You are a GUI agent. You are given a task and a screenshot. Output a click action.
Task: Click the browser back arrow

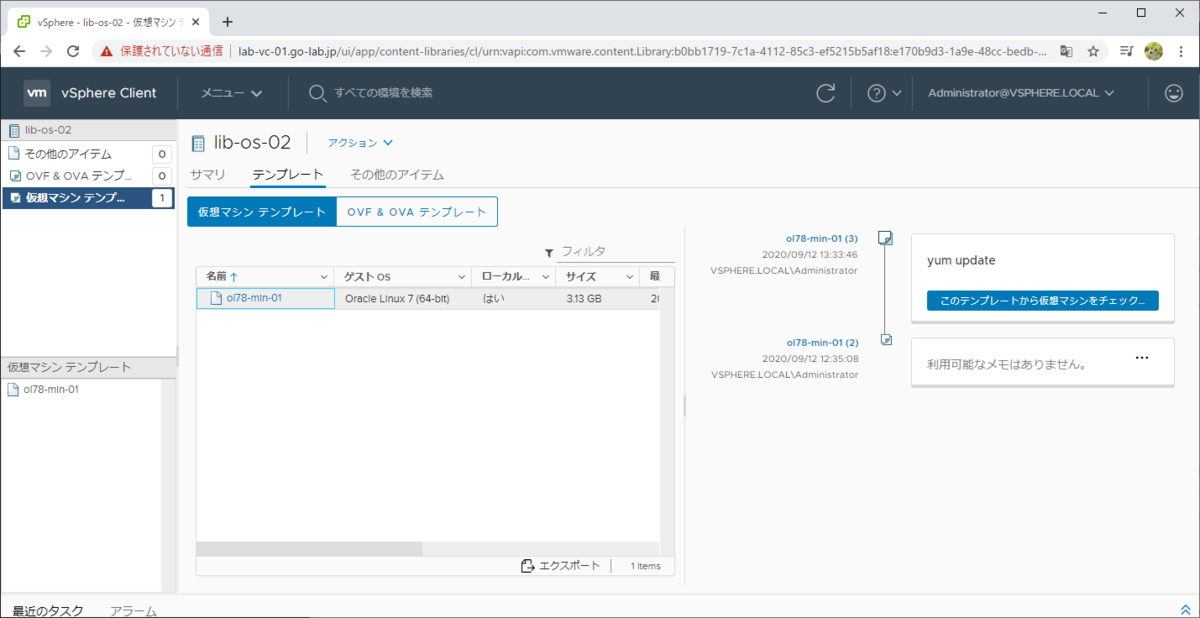click(19, 51)
